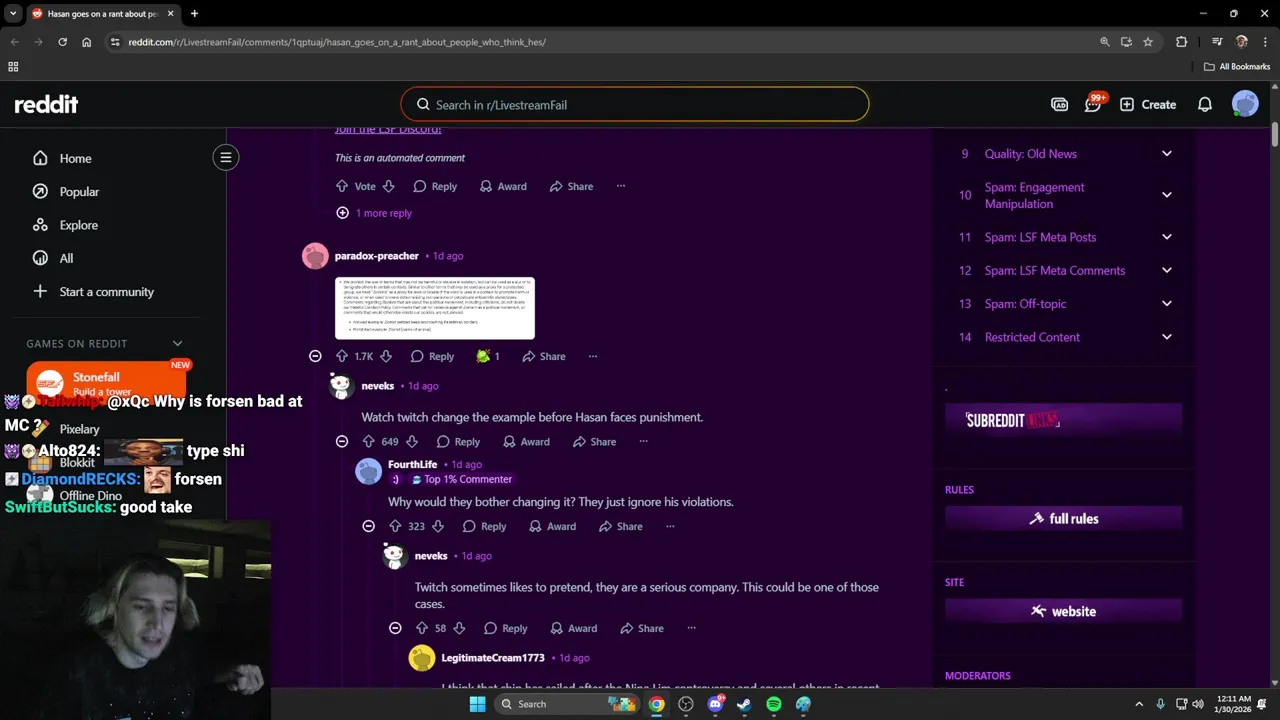This screenshot has height=720, width=1280.
Task: Enlarge the image in paradox-preacher's comment
Action: point(435,308)
